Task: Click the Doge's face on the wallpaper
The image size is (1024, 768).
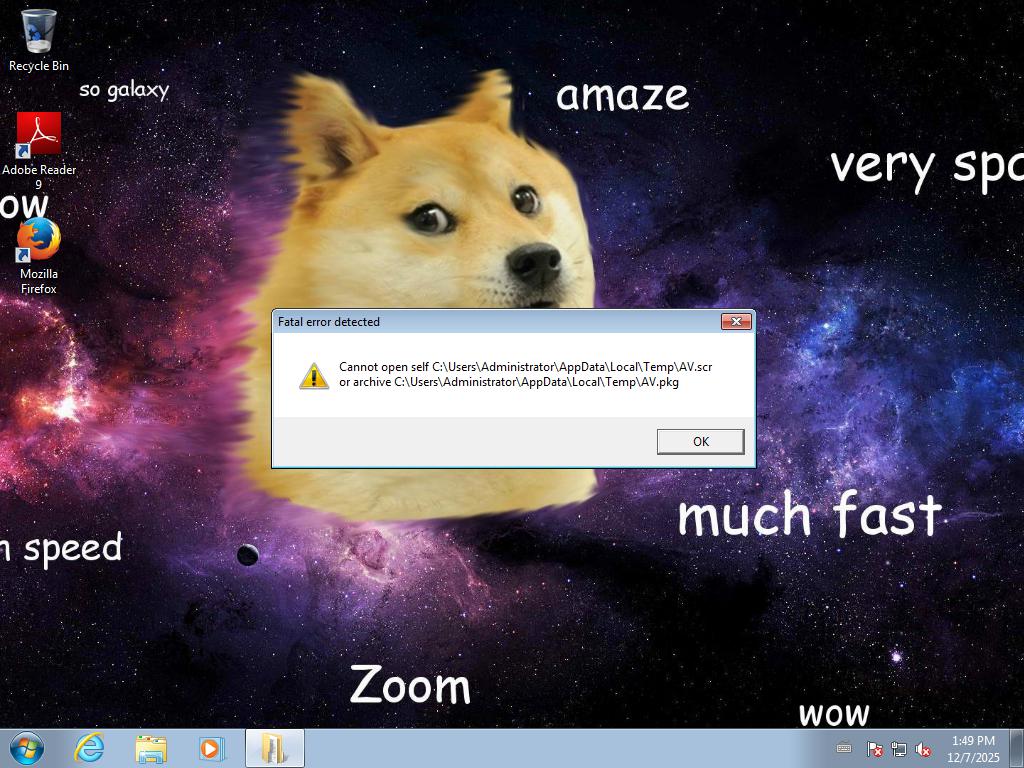Action: 470,230
